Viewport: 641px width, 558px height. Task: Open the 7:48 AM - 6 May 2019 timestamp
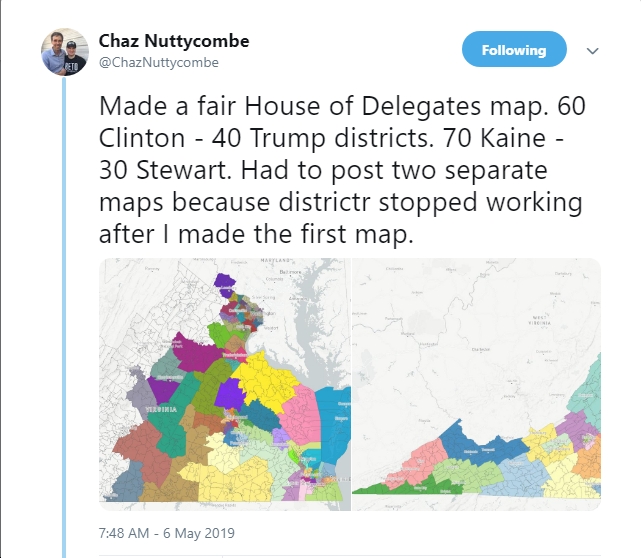167,533
